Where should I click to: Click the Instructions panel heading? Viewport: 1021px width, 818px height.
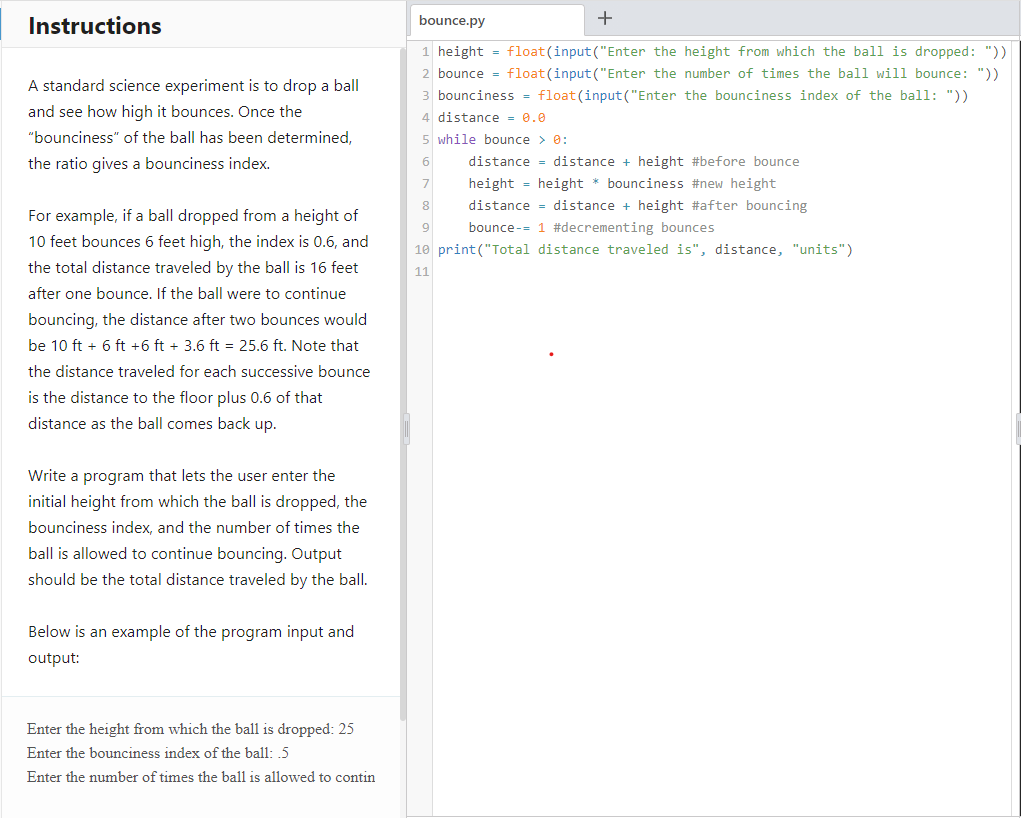[94, 26]
